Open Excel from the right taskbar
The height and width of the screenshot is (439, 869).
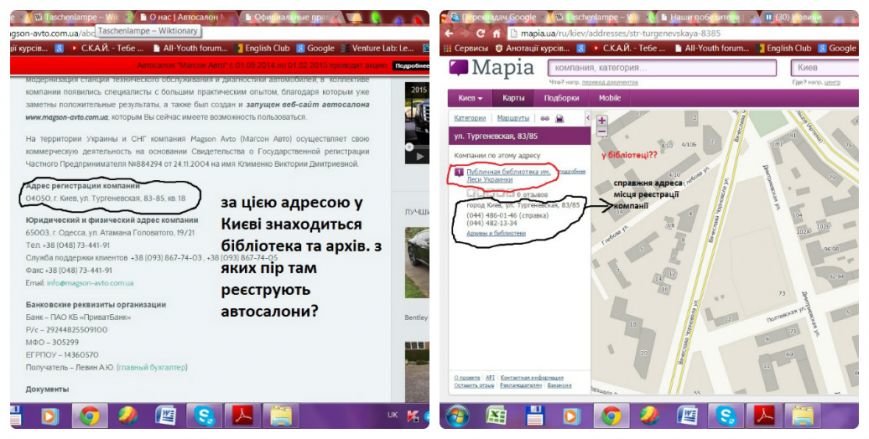pos(496,415)
